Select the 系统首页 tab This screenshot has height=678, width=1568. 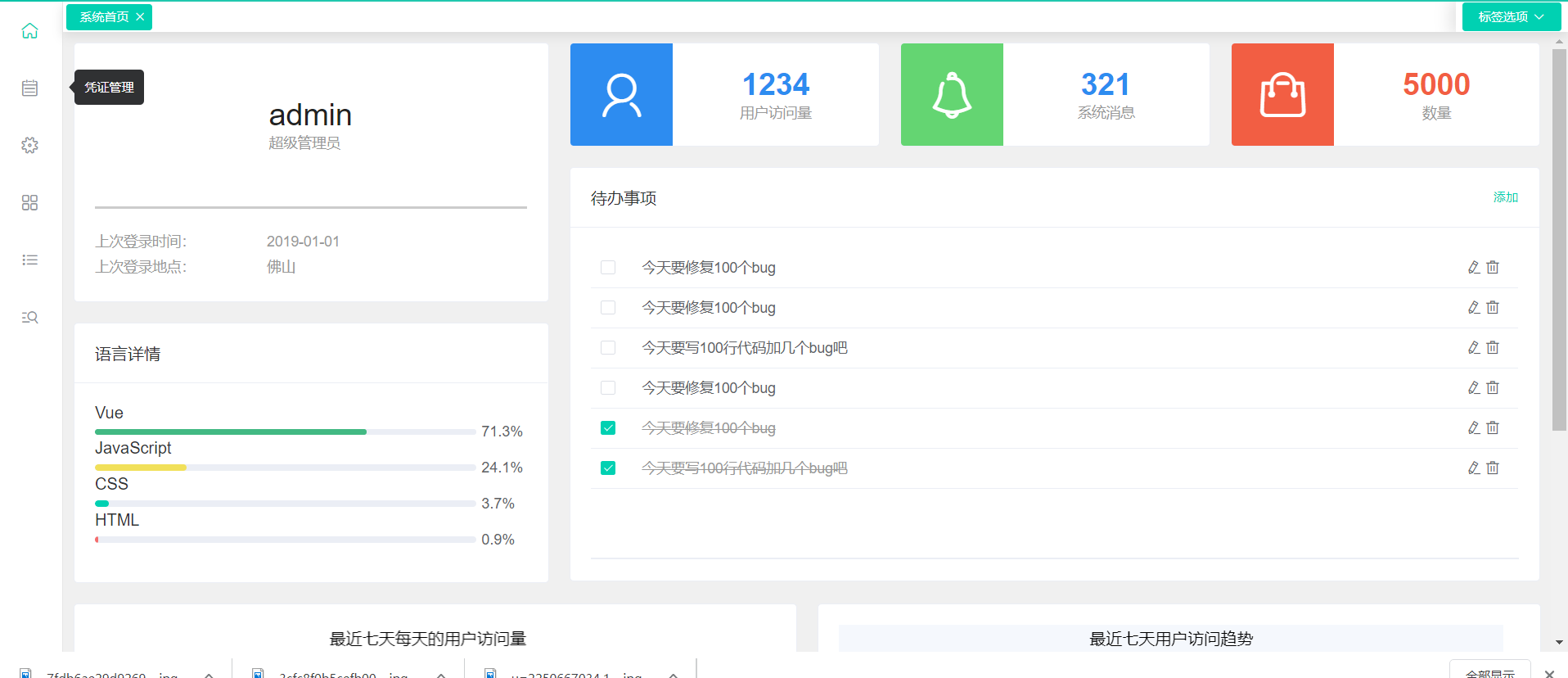(103, 17)
